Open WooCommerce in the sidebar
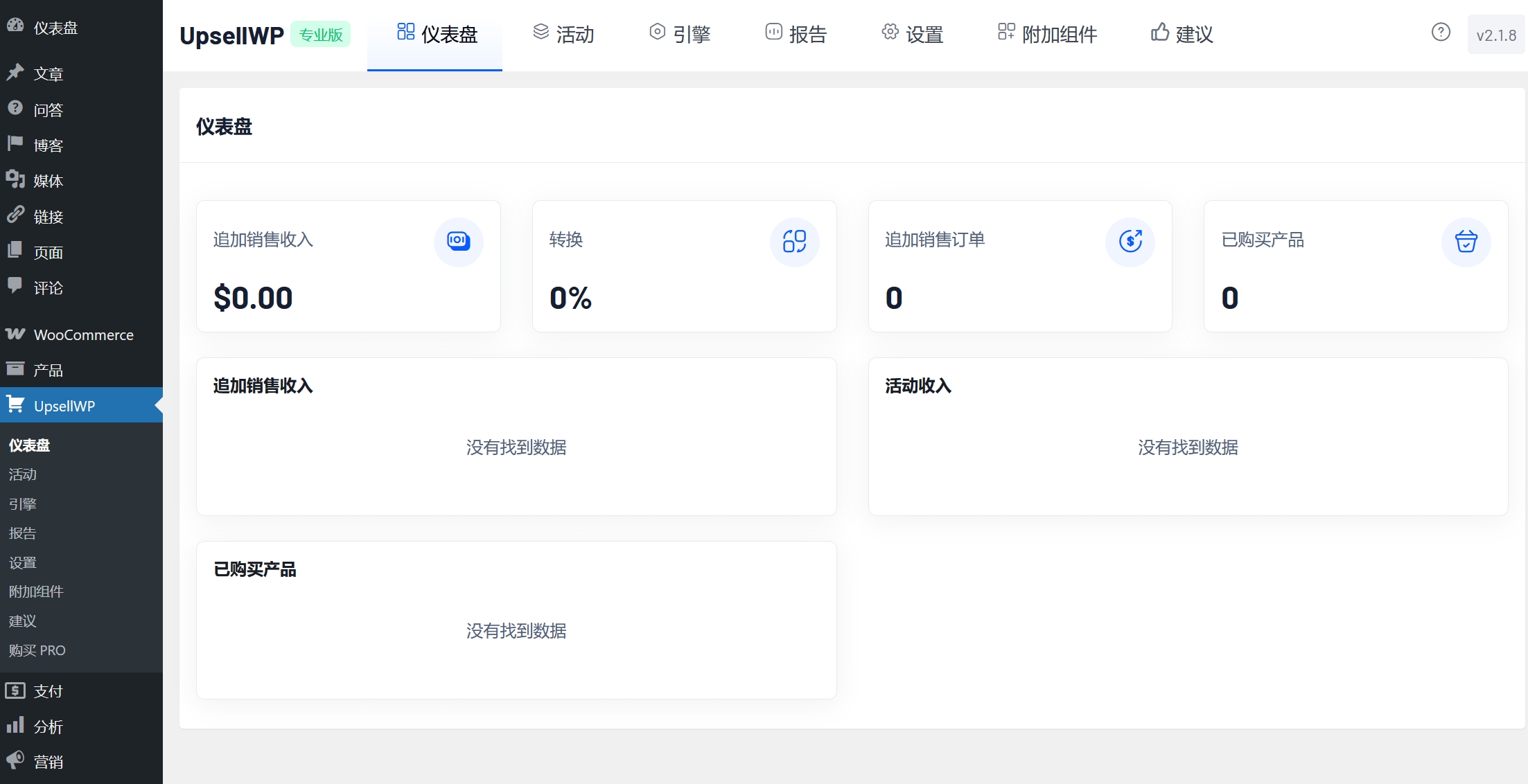The height and width of the screenshot is (784, 1528). 83,335
